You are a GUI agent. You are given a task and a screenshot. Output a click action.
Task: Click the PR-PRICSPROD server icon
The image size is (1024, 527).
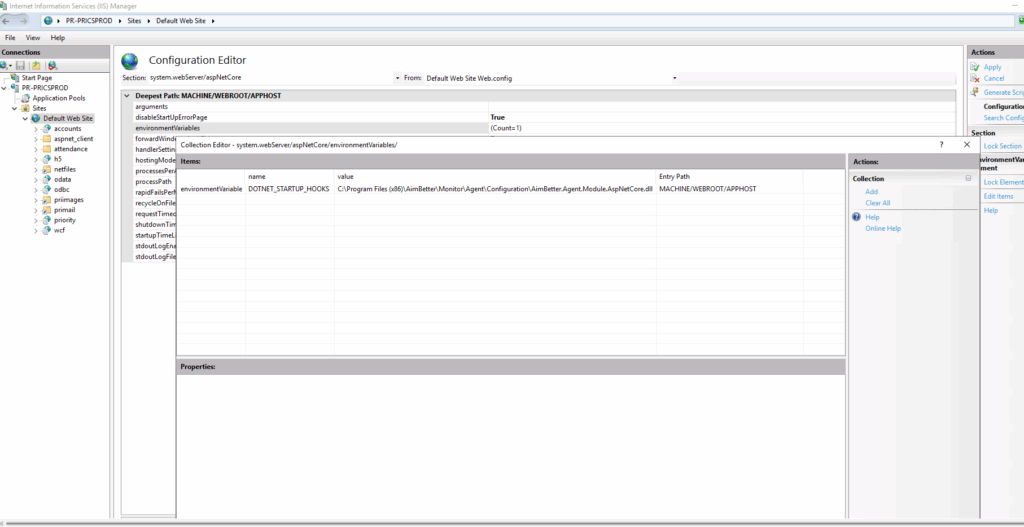point(16,88)
